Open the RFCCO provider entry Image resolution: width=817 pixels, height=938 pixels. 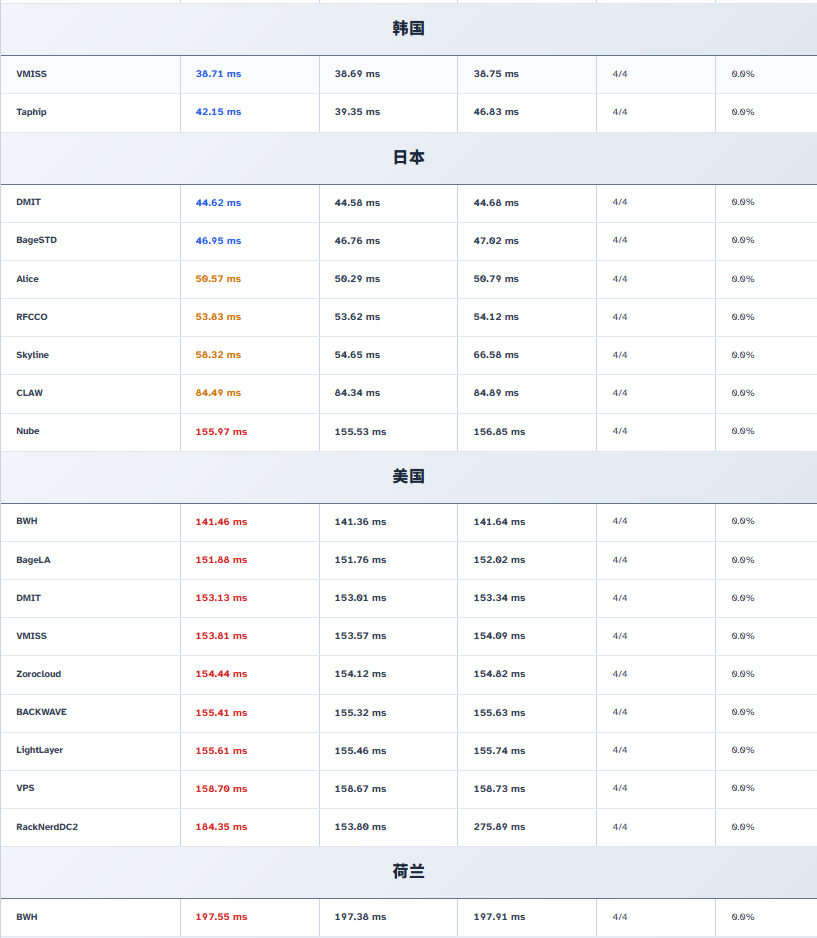tap(32, 317)
